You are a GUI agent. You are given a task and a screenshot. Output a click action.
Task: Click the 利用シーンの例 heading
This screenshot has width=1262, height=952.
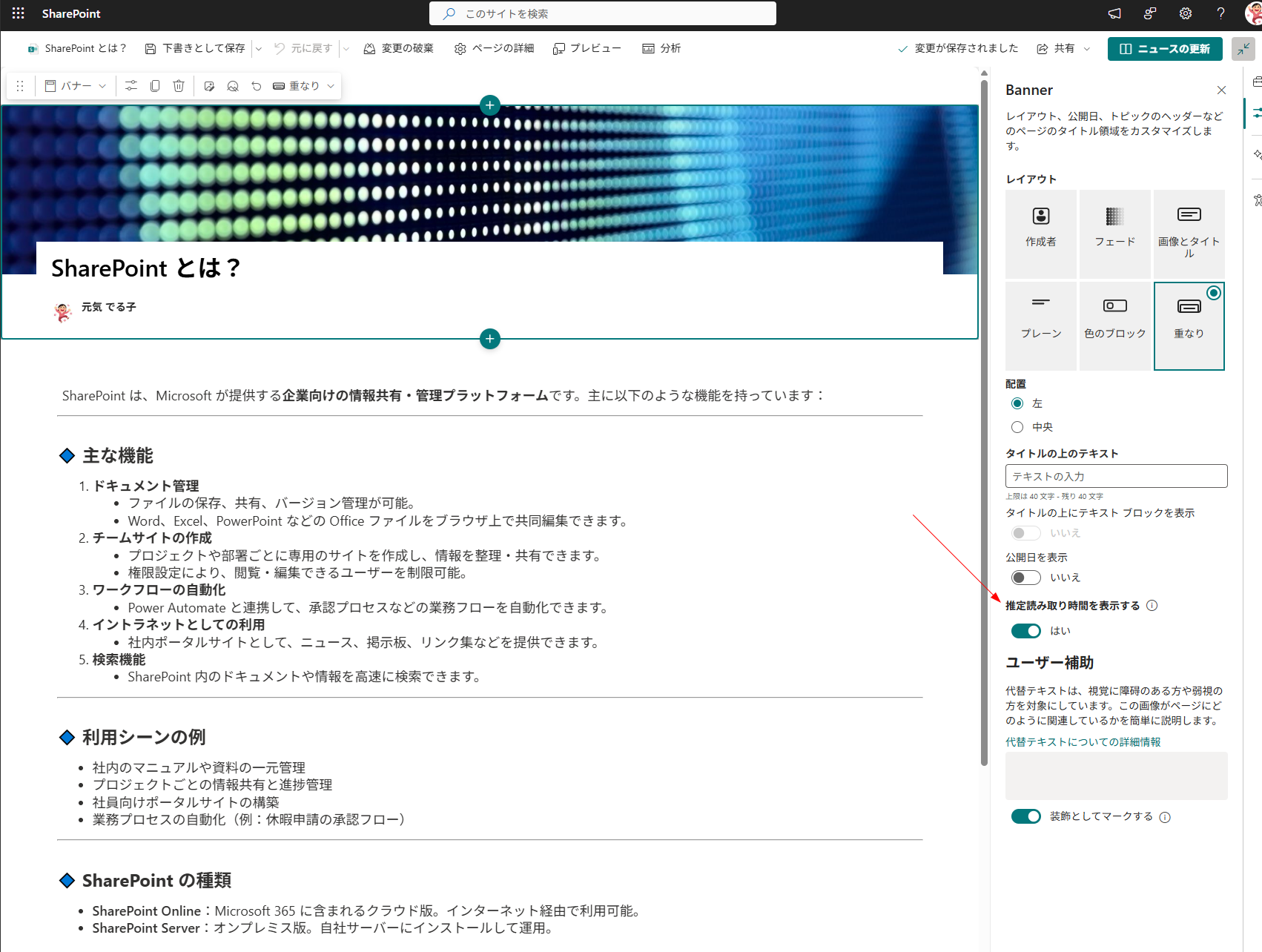(x=144, y=738)
